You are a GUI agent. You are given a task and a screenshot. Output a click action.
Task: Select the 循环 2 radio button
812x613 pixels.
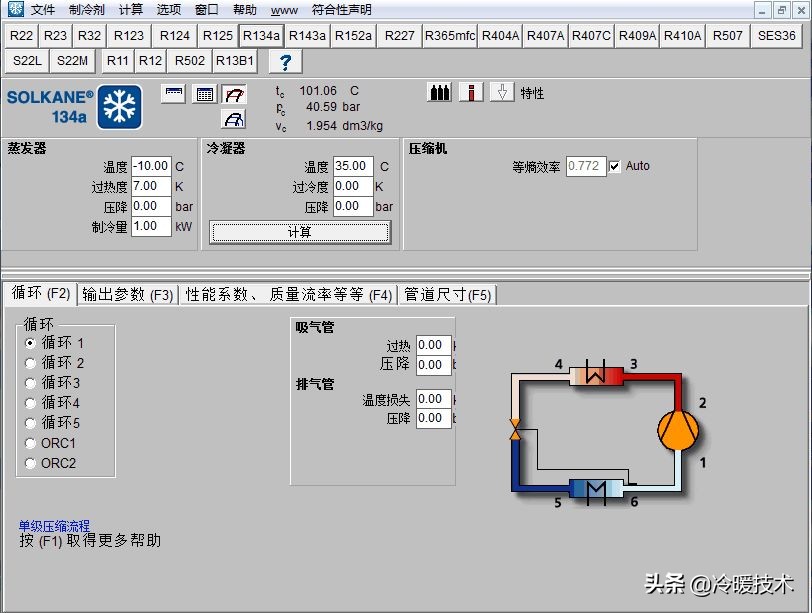click(31, 363)
